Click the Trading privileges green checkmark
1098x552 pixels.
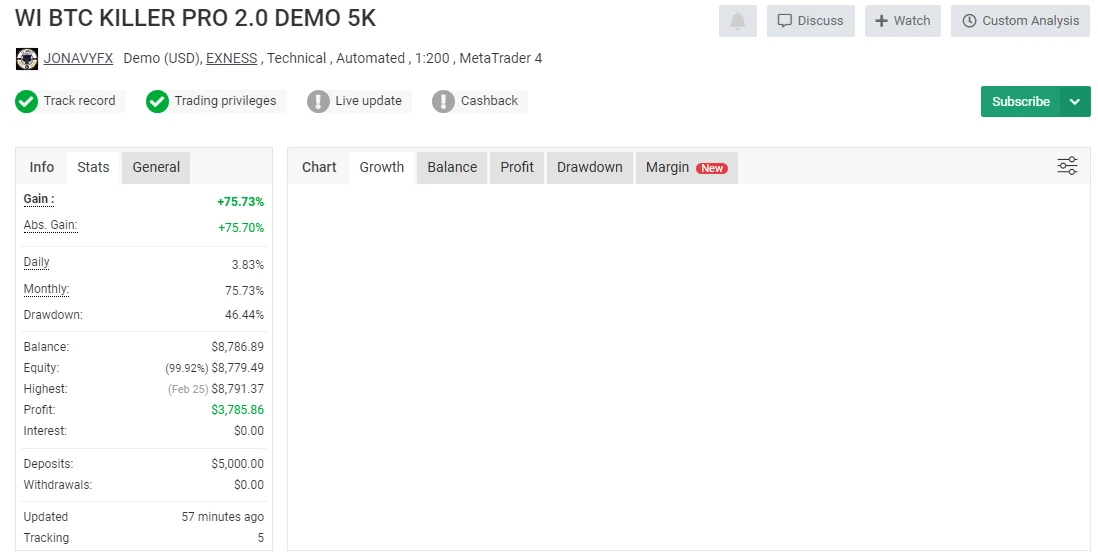157,101
